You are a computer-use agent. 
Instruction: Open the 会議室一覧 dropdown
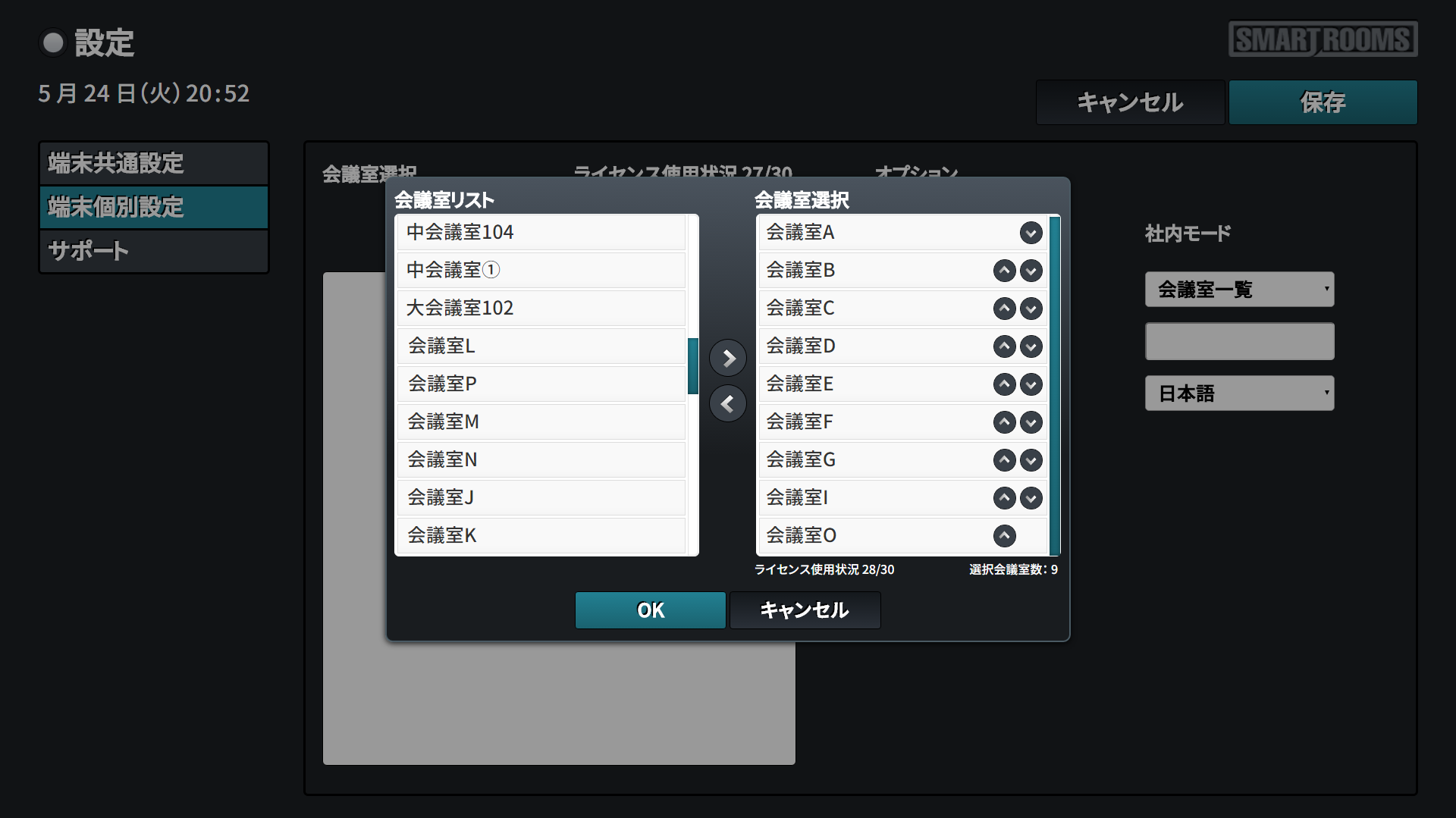coord(1239,290)
